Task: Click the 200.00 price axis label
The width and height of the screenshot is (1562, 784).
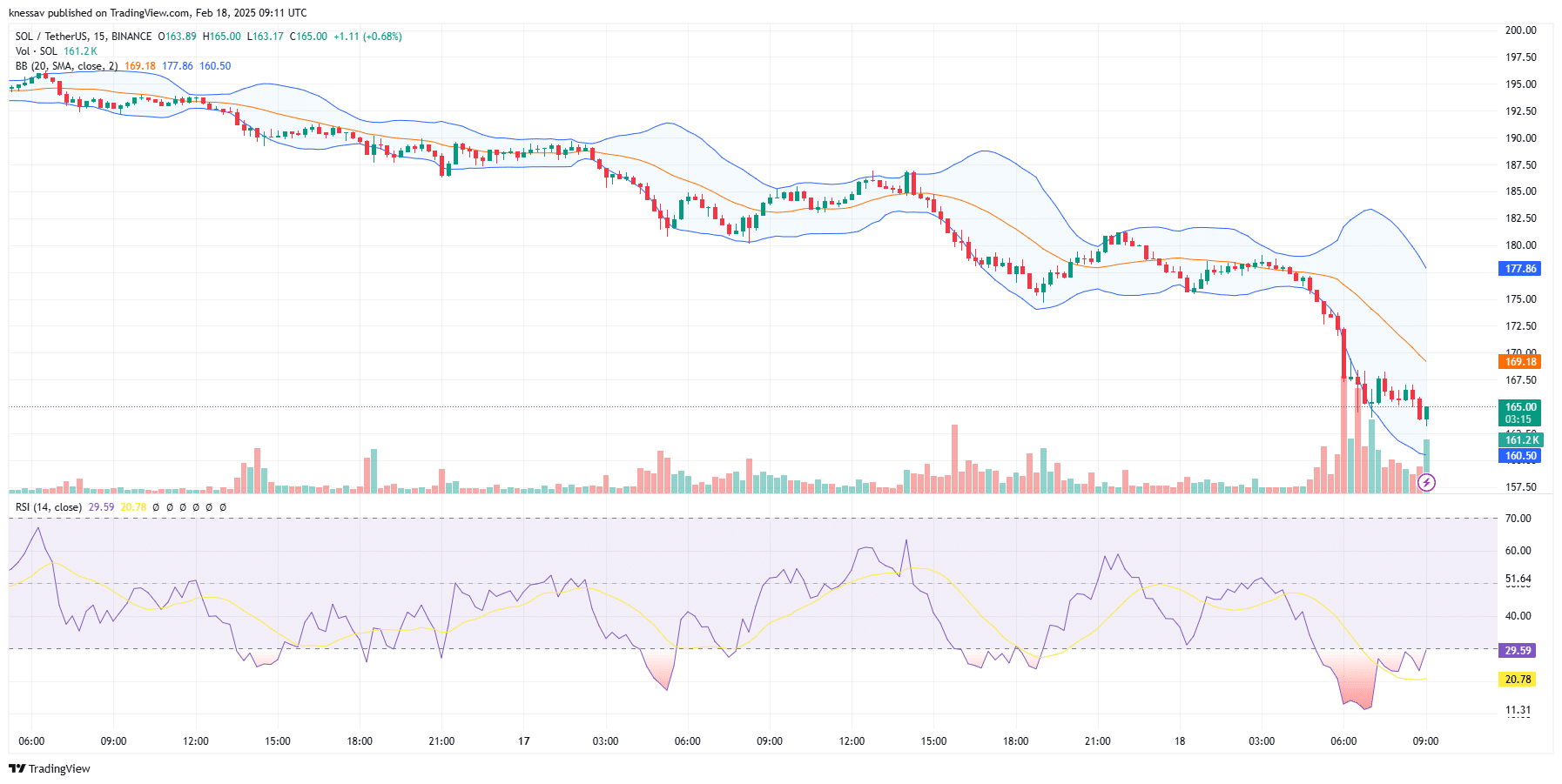Action: point(1520,30)
